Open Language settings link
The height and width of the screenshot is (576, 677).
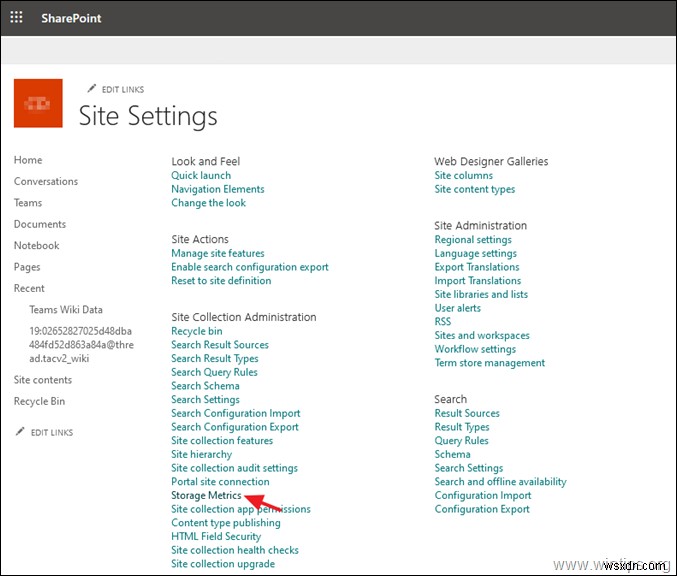(476, 253)
